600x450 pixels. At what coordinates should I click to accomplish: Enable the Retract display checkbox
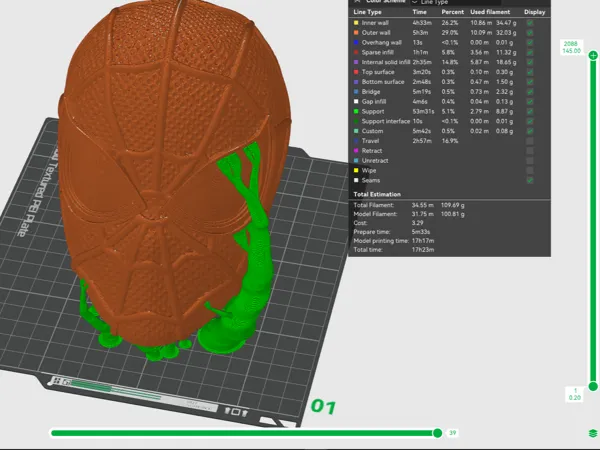pos(530,151)
